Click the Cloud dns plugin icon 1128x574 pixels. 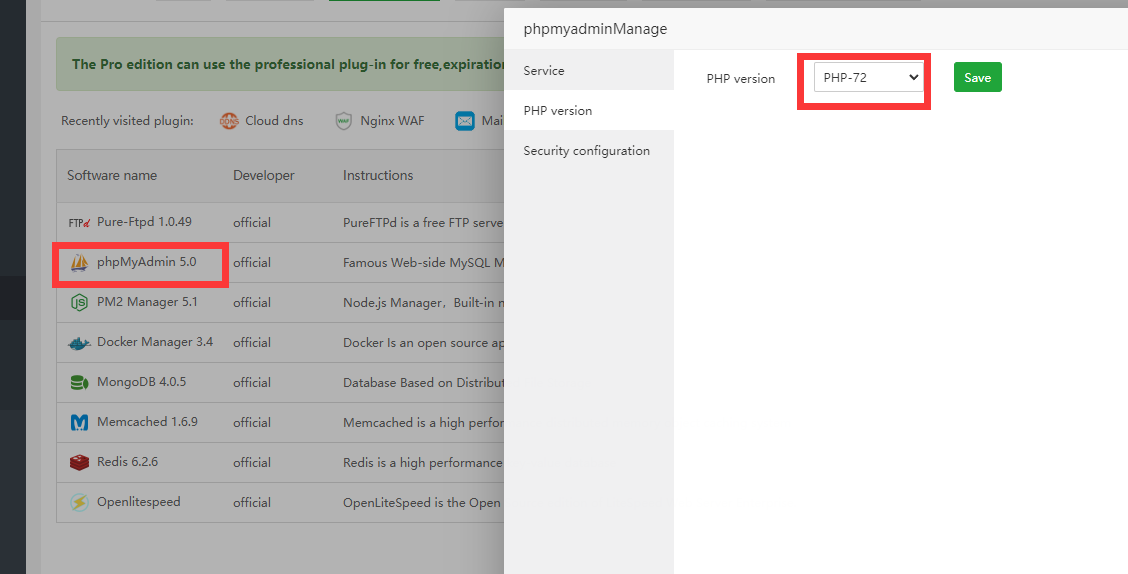tap(229, 122)
